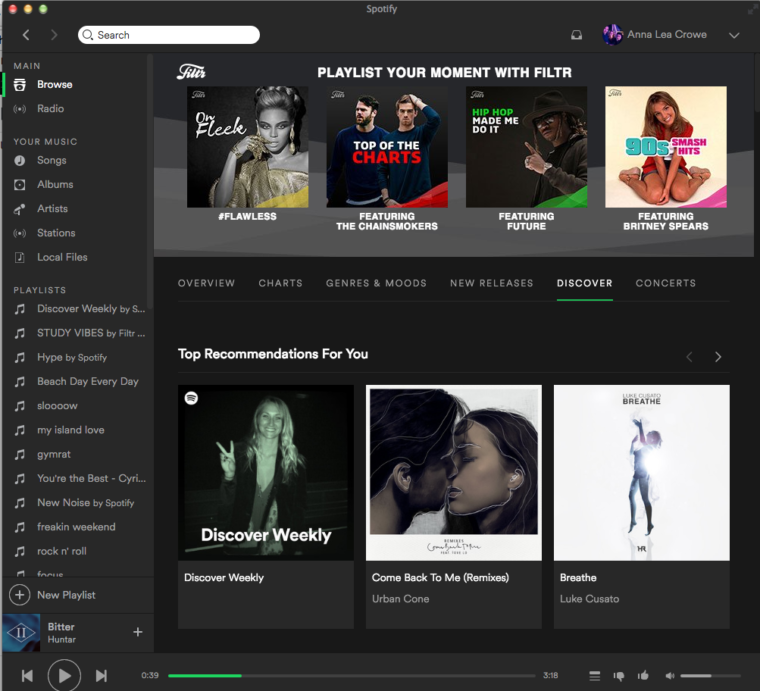Switch to the Overview tab
This screenshot has height=691, width=760.
coord(206,283)
